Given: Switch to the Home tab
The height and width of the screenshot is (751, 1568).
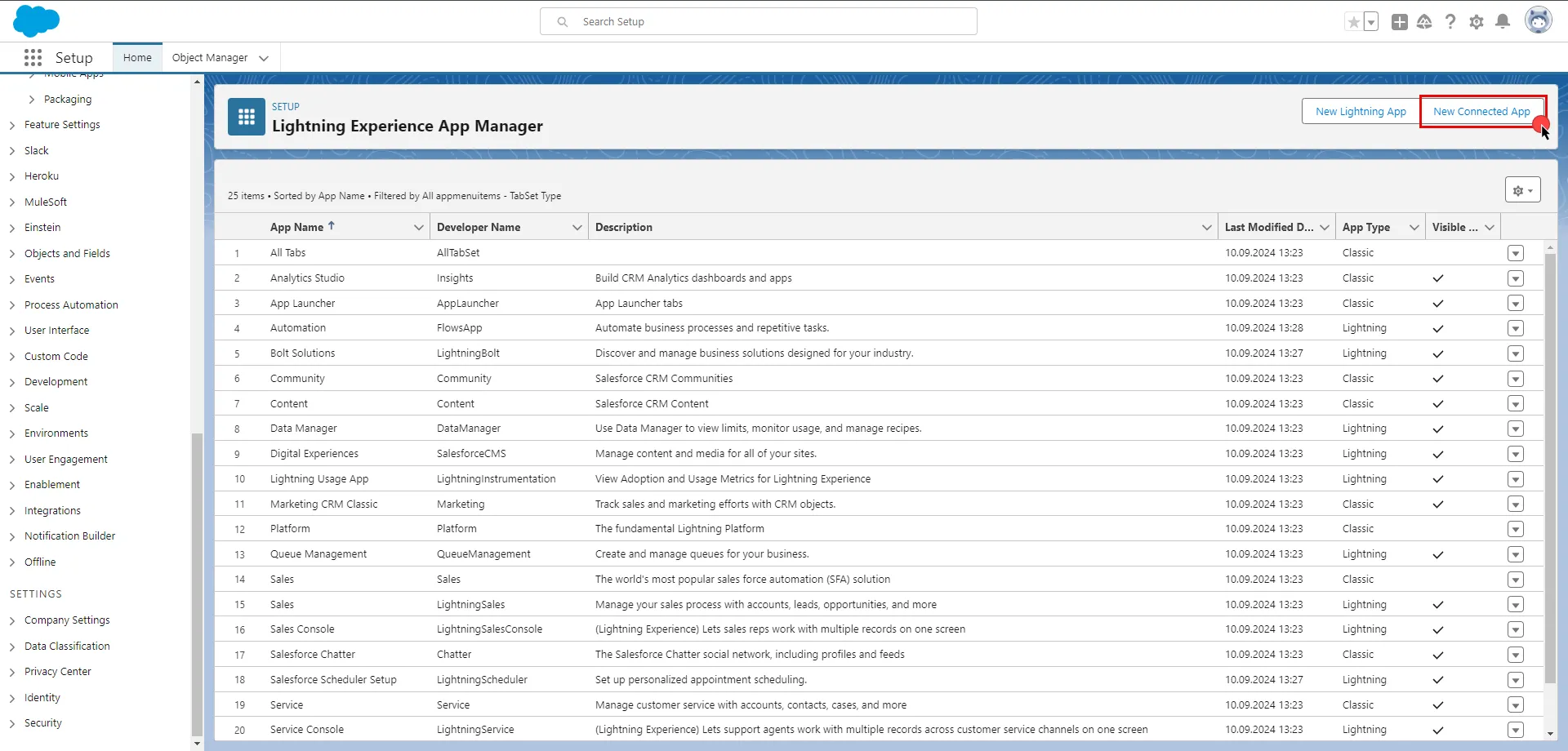Looking at the screenshot, I should (137, 58).
